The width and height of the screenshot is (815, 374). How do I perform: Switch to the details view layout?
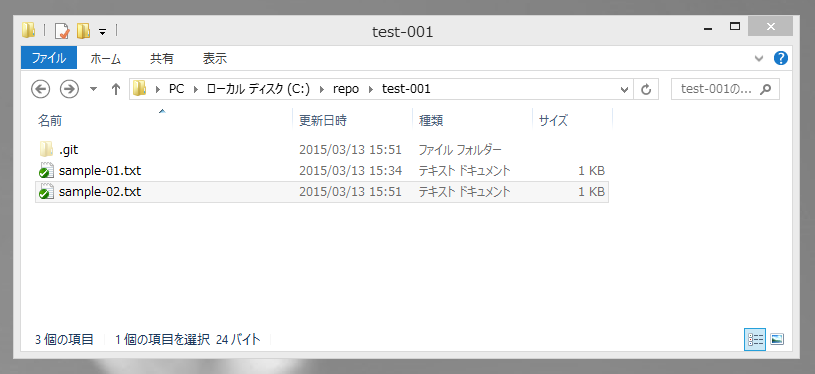[755, 340]
